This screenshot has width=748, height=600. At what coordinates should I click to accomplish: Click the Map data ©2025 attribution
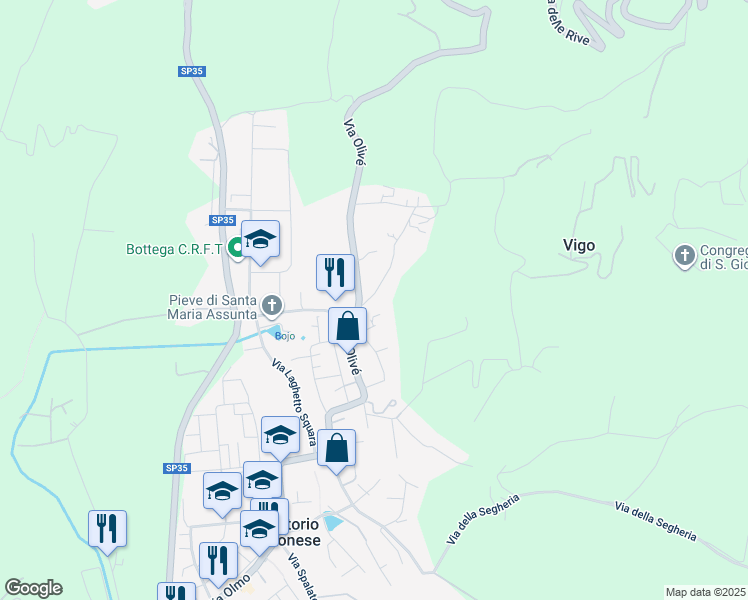pyautogui.click(x=706, y=593)
